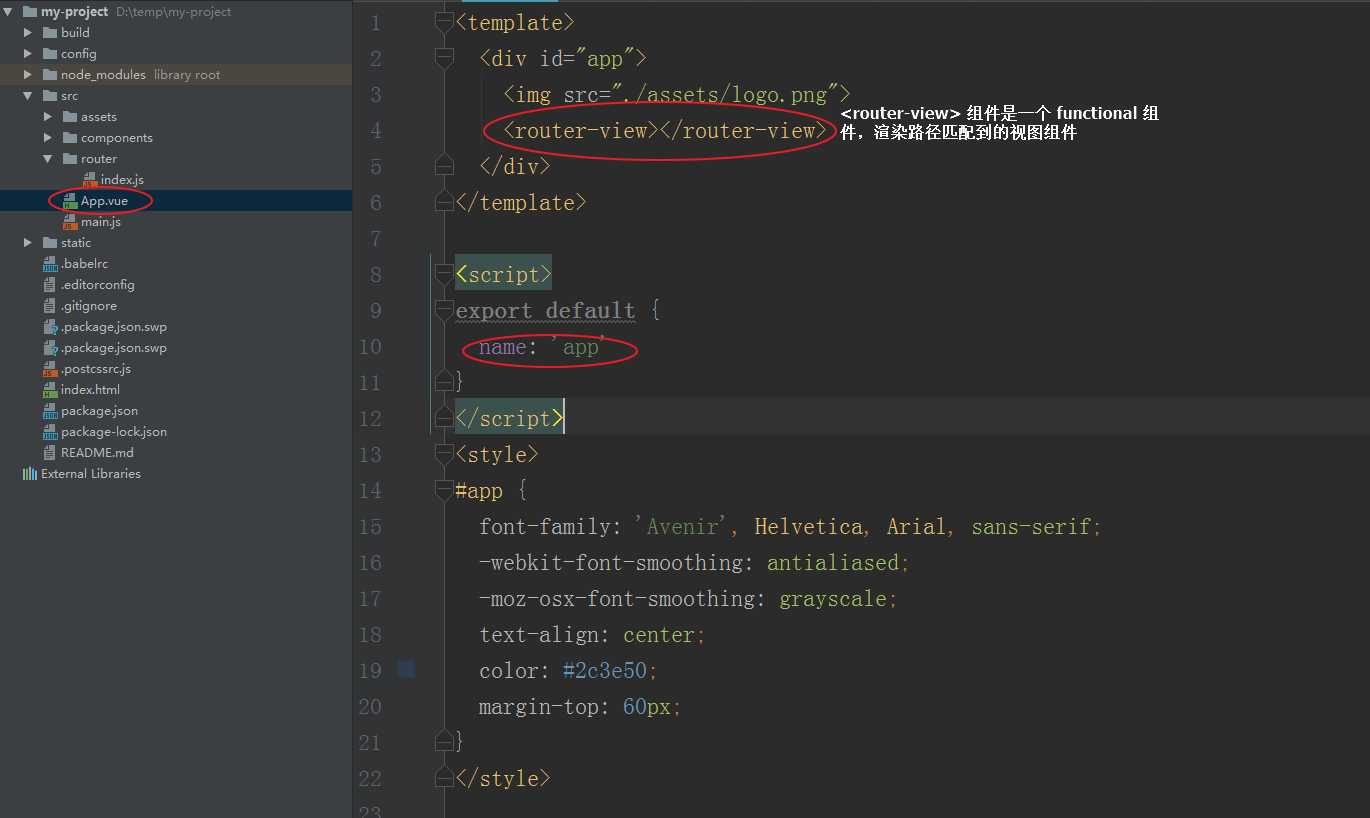The image size is (1370, 818).
Task: Select package.json in the project tree
Action: click(x=100, y=411)
